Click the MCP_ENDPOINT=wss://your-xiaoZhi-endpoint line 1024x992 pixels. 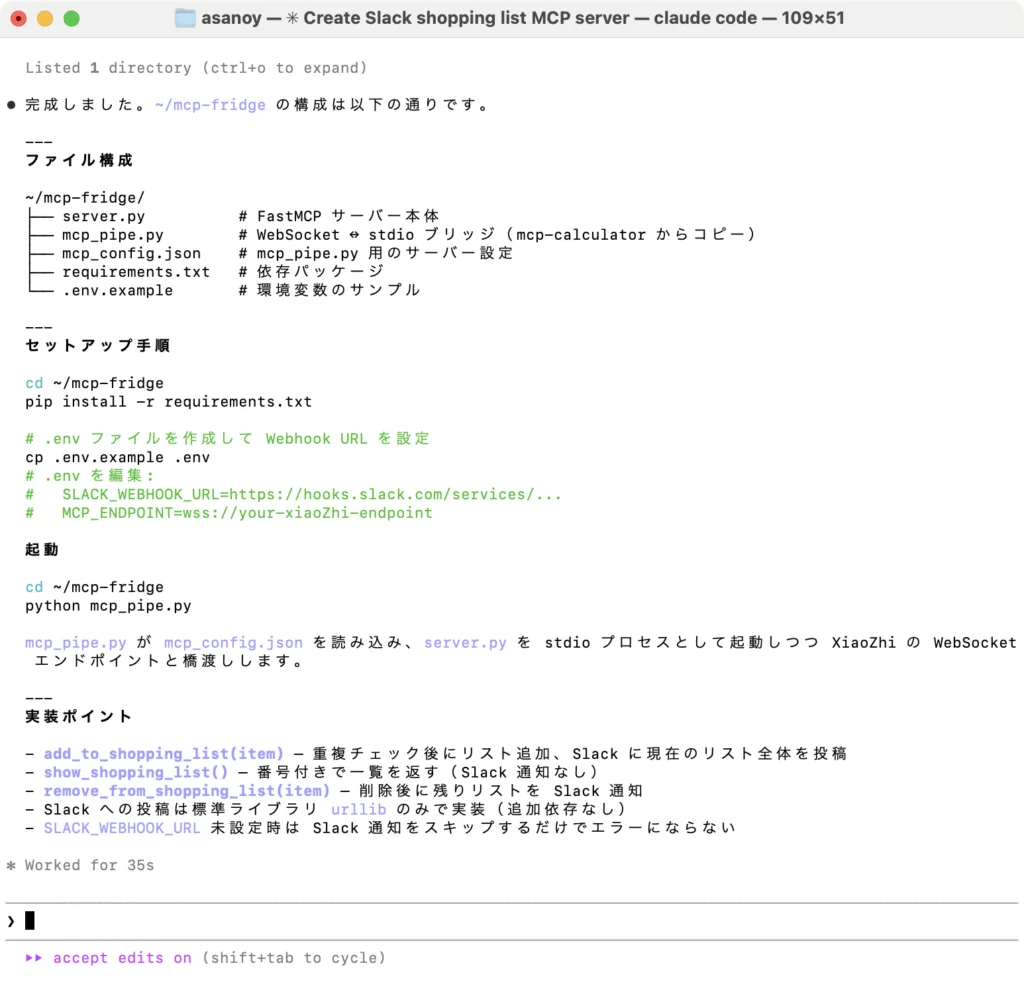point(229,513)
